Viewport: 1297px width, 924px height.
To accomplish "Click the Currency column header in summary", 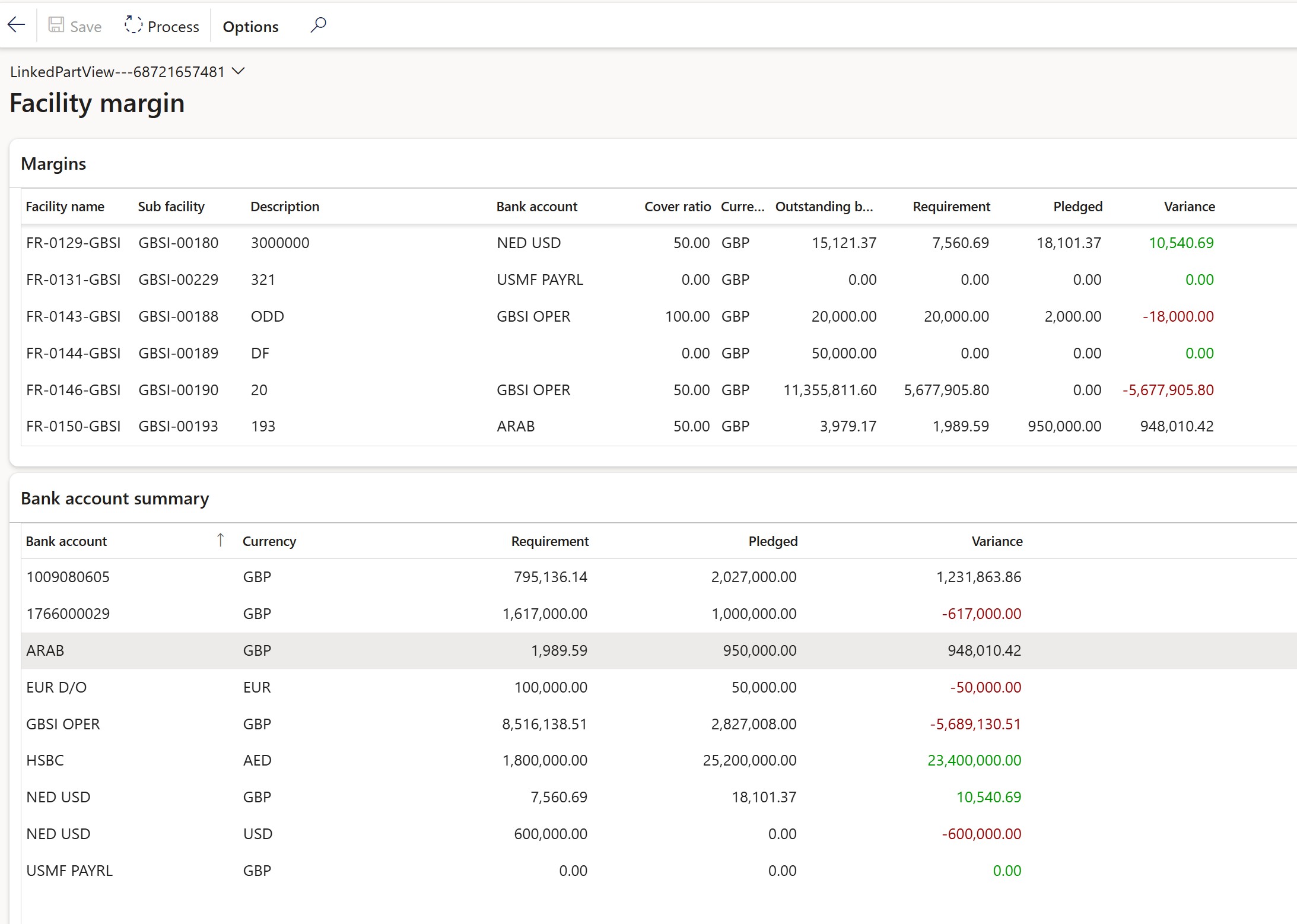I will [269, 541].
